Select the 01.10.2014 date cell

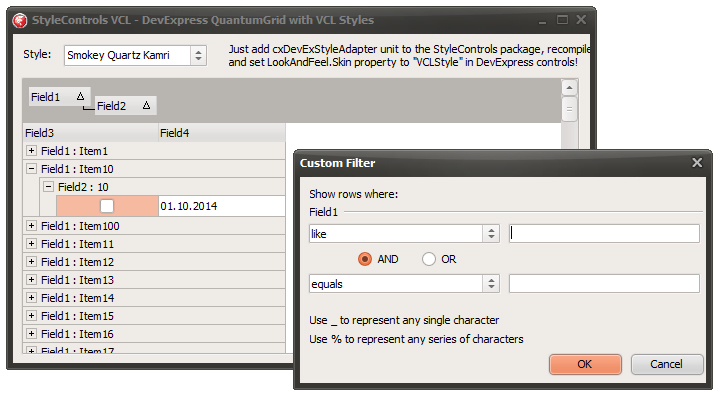pyautogui.click(x=222, y=206)
